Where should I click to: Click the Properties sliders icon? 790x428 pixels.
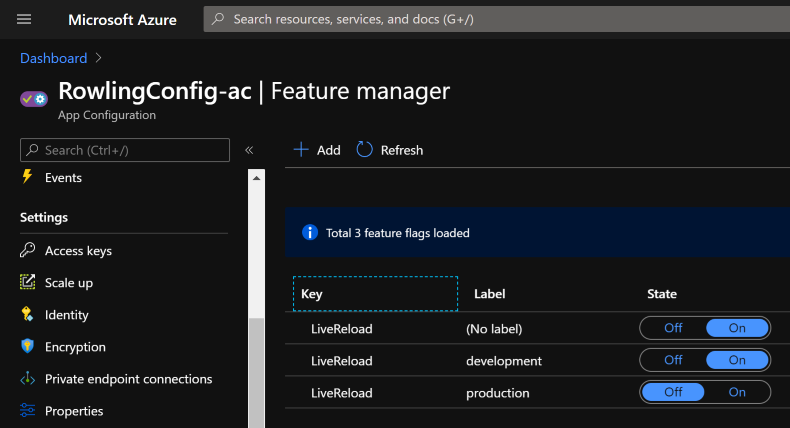[x=27, y=410]
